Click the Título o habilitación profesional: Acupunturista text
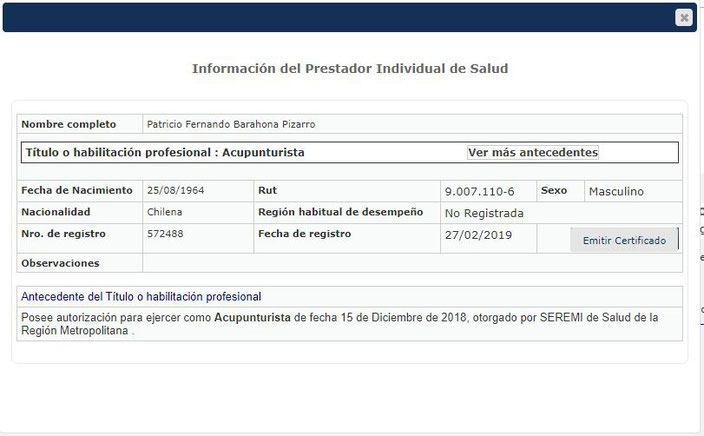Screen dimensions: 704x436 (x=165, y=153)
